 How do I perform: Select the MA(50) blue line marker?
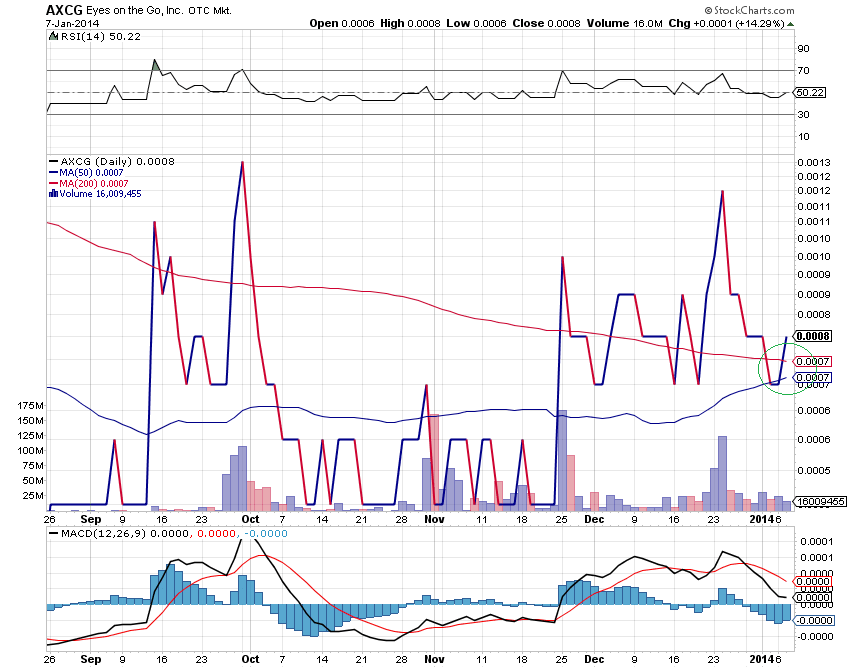click(x=53, y=172)
